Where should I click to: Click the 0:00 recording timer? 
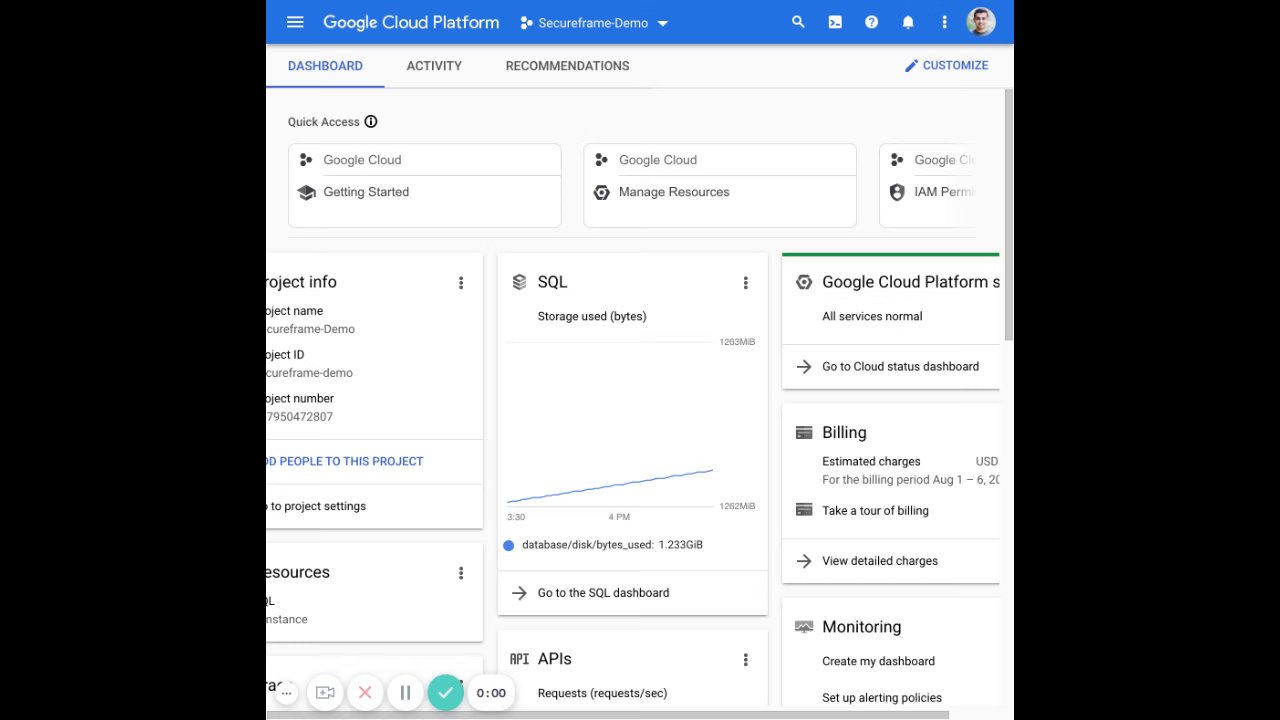point(491,692)
